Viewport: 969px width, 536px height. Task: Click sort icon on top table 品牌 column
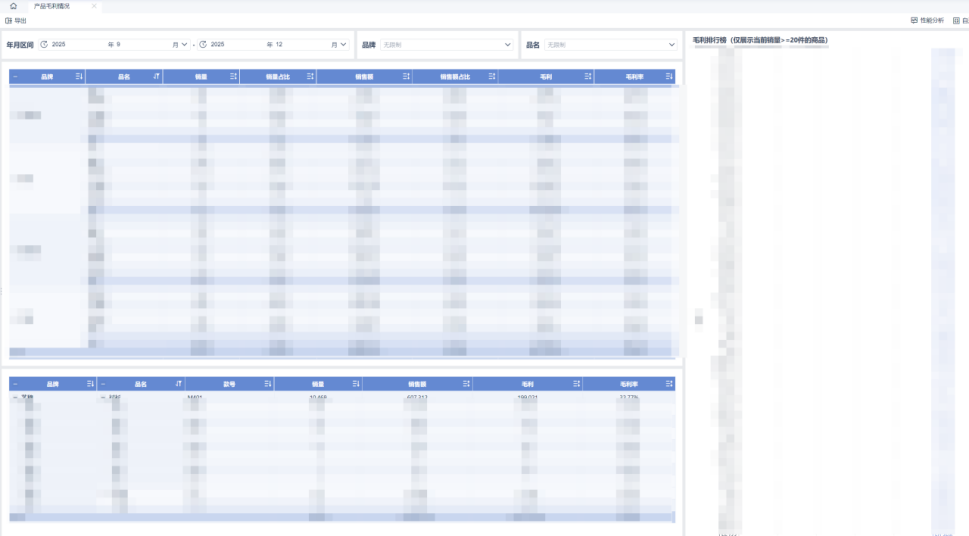[79, 77]
